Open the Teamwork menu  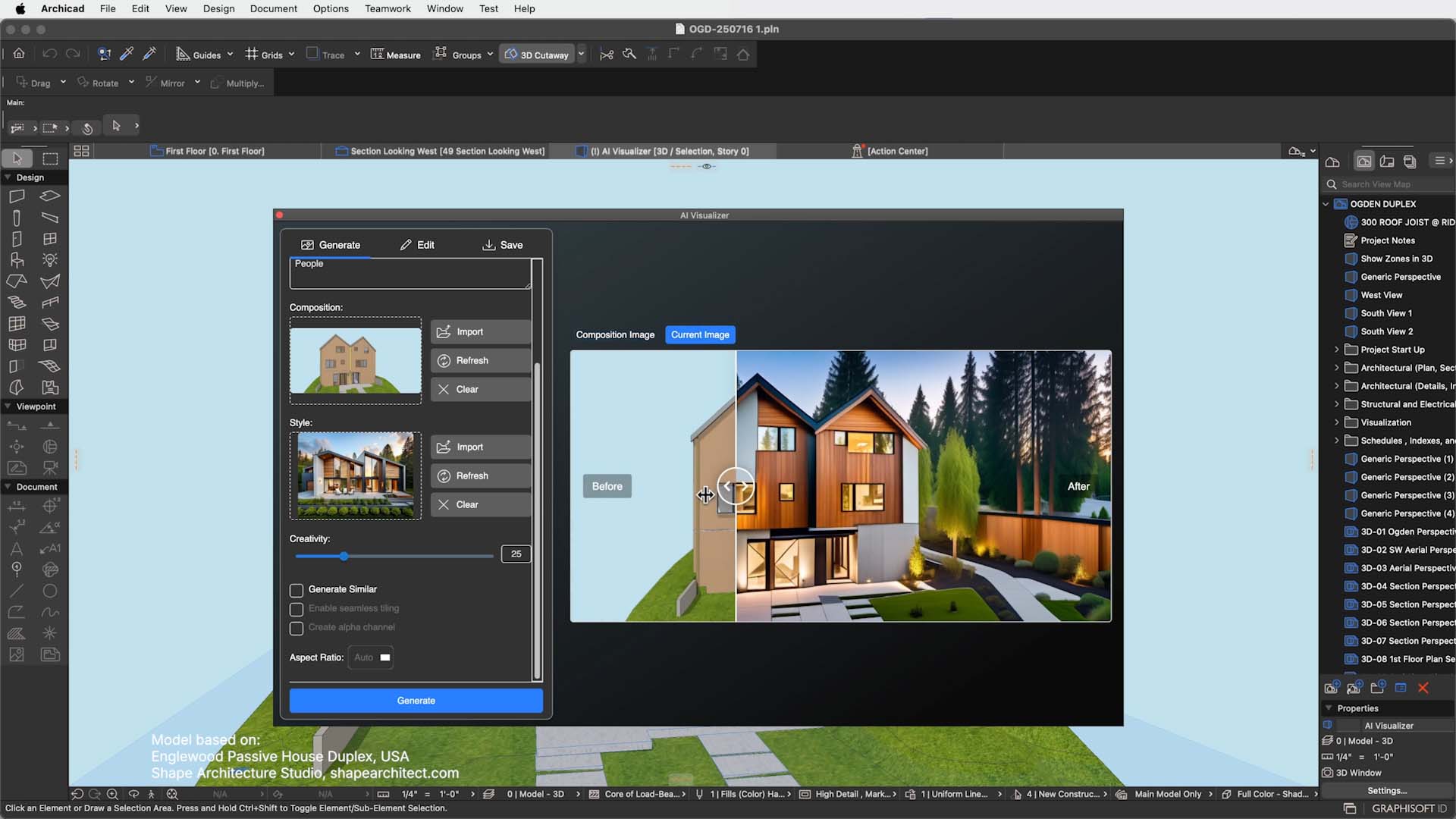tap(388, 8)
